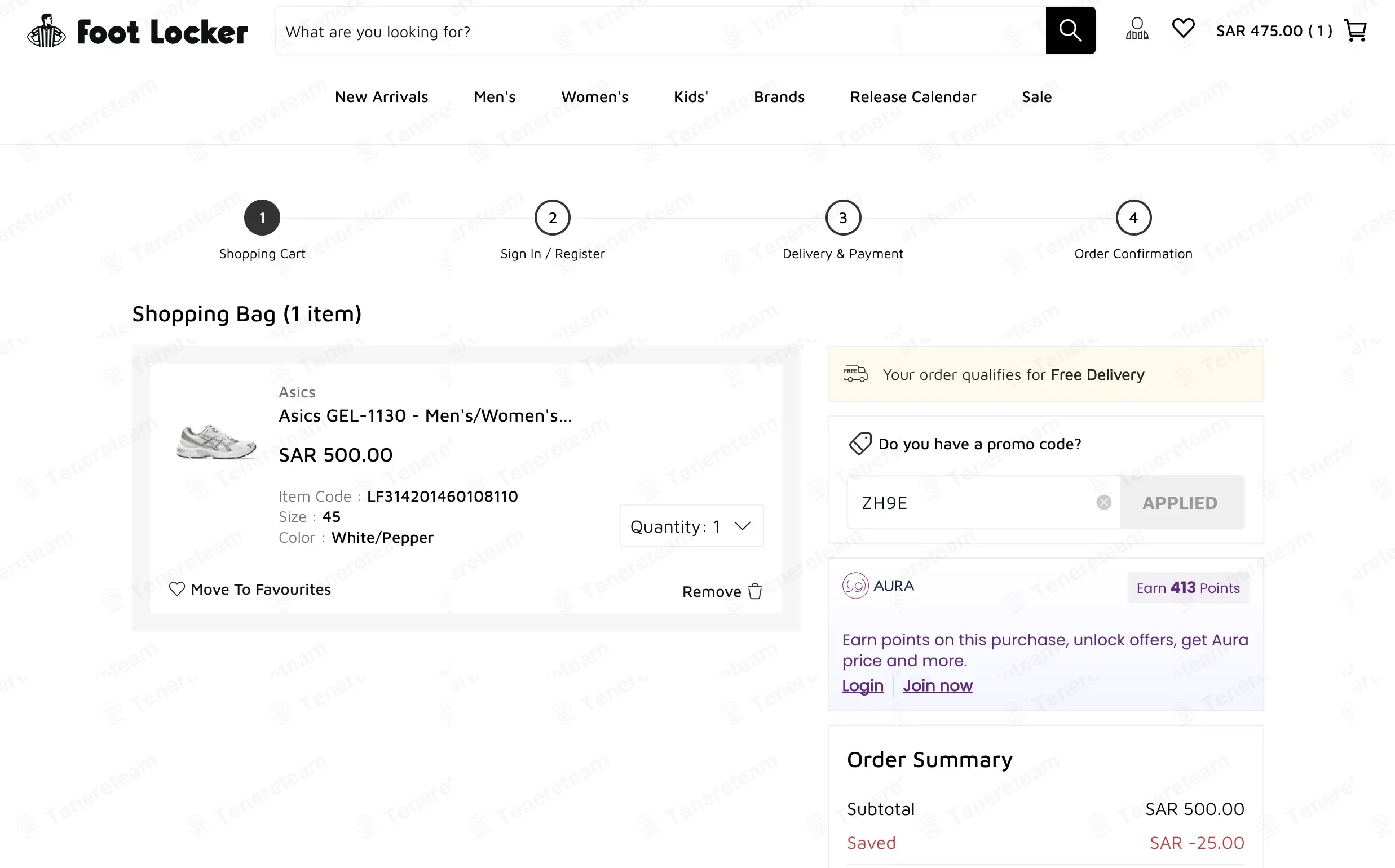Click Earn 413 Points badge
The height and width of the screenshot is (868, 1395).
(x=1187, y=588)
